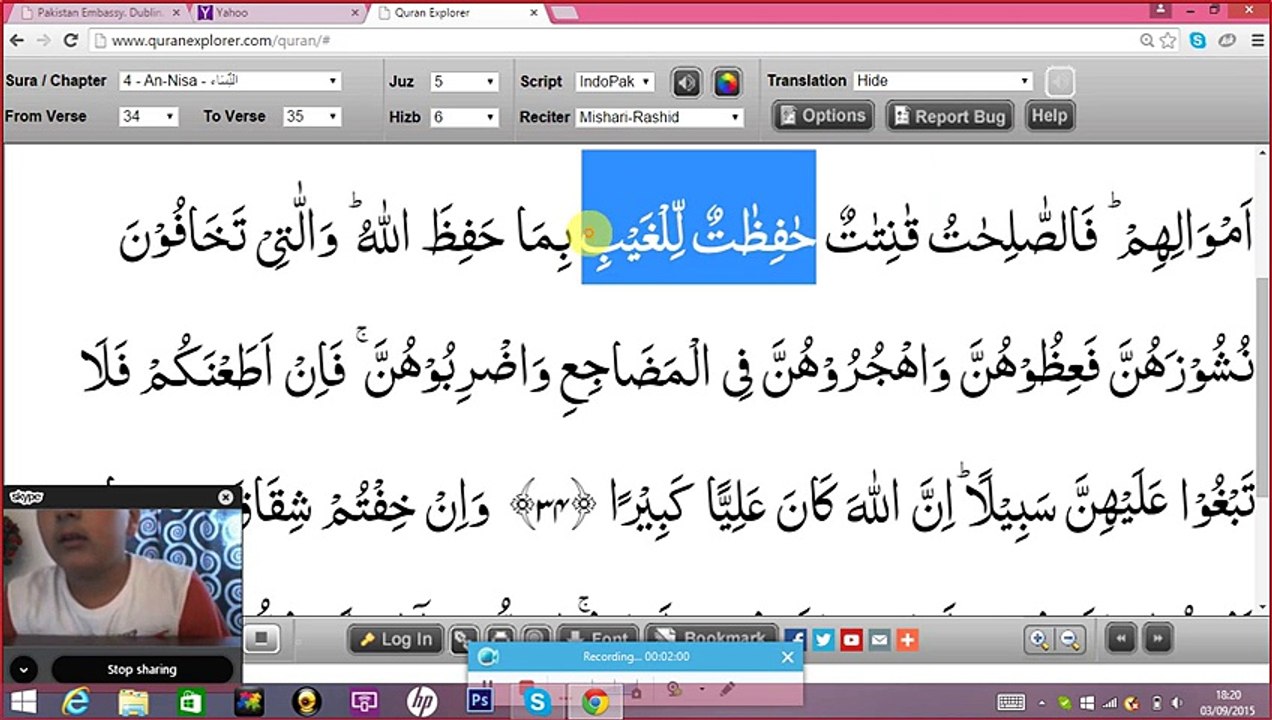Screen dimensions: 1272x720
Task: Open the Translation dropdown showing Hide
Action: (942, 81)
